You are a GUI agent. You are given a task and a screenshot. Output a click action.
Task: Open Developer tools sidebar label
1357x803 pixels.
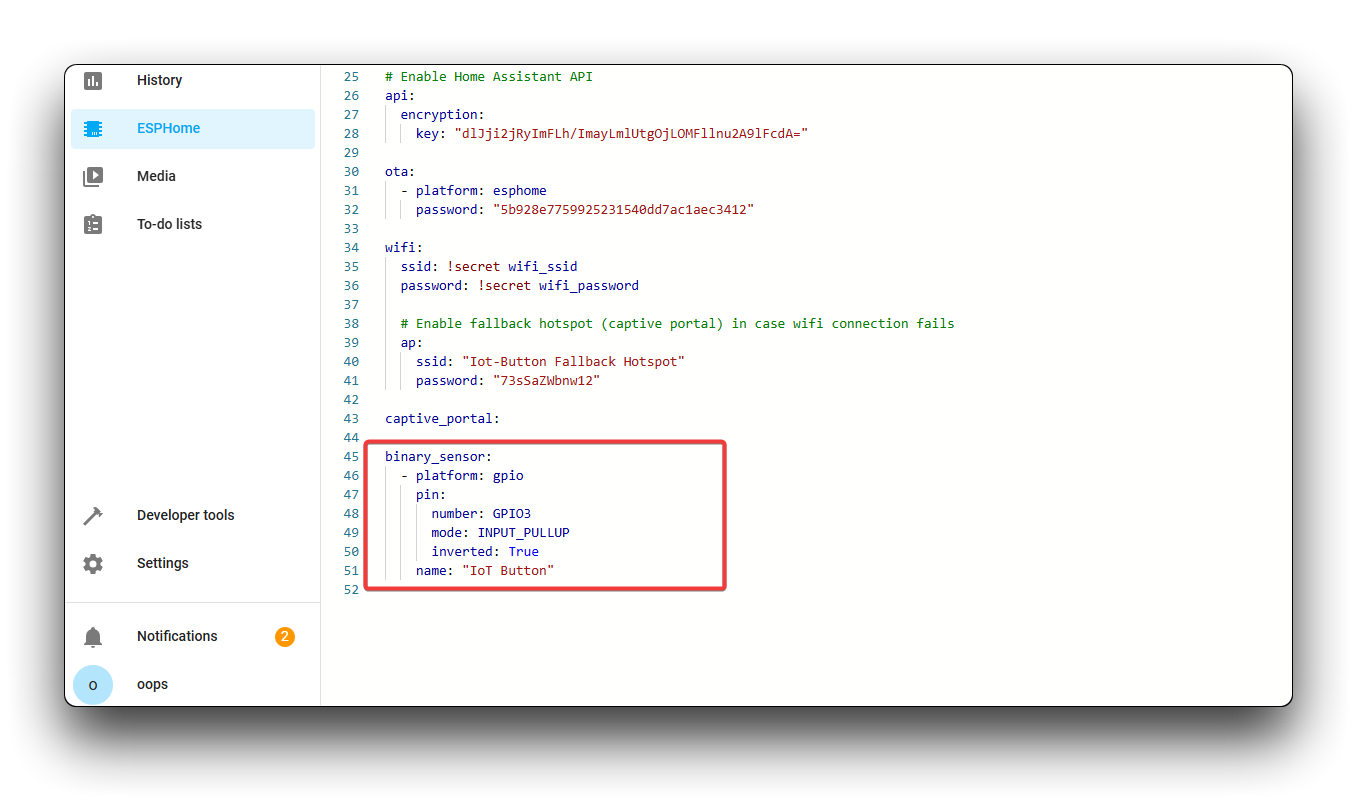coord(185,515)
